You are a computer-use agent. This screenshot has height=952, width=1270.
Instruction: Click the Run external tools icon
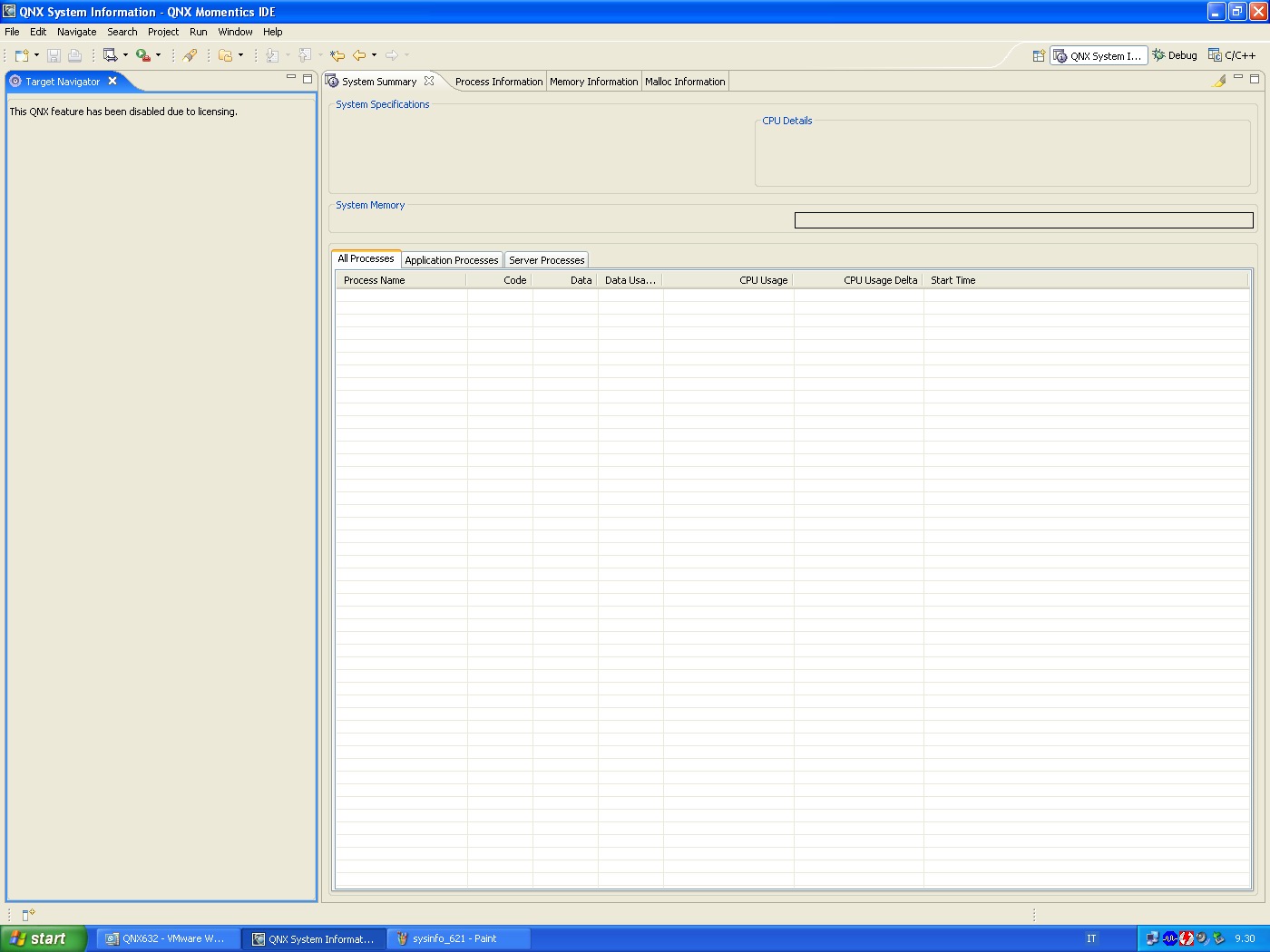click(x=143, y=55)
